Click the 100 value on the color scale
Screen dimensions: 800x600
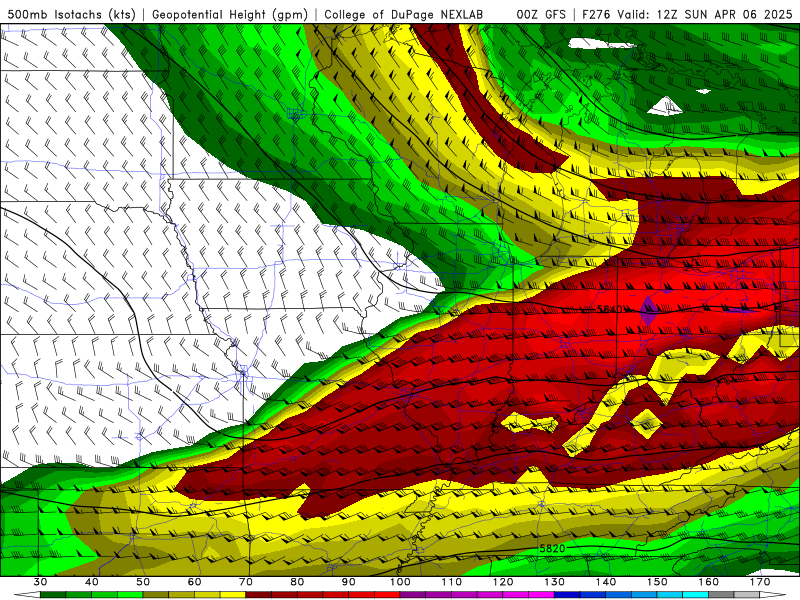coord(401,582)
